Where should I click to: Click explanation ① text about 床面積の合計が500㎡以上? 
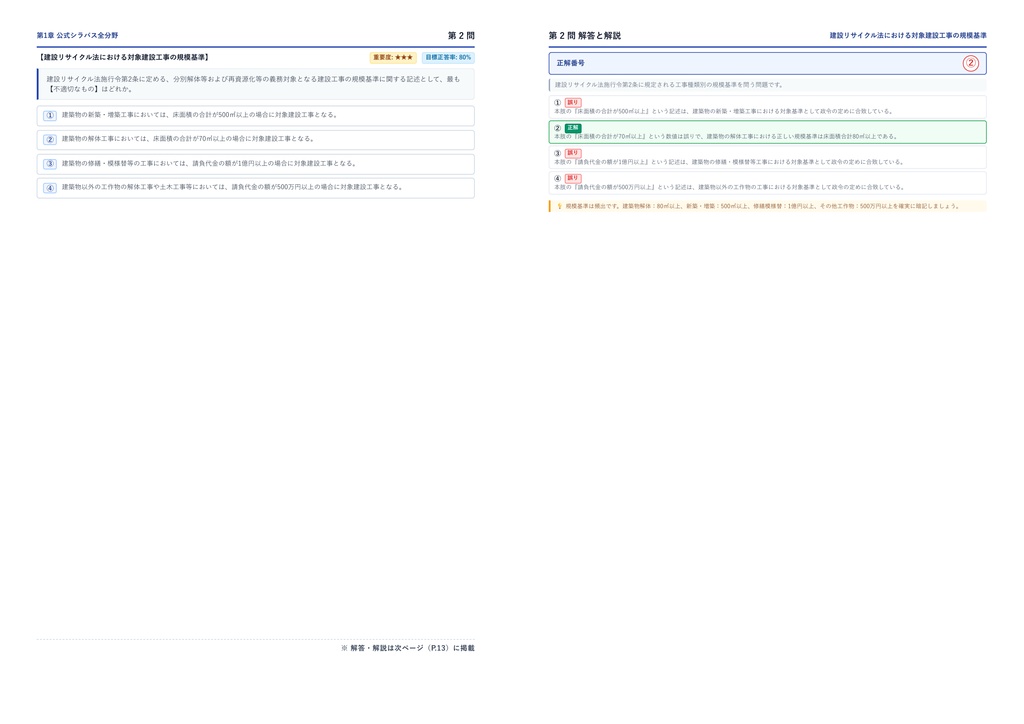[724, 112]
